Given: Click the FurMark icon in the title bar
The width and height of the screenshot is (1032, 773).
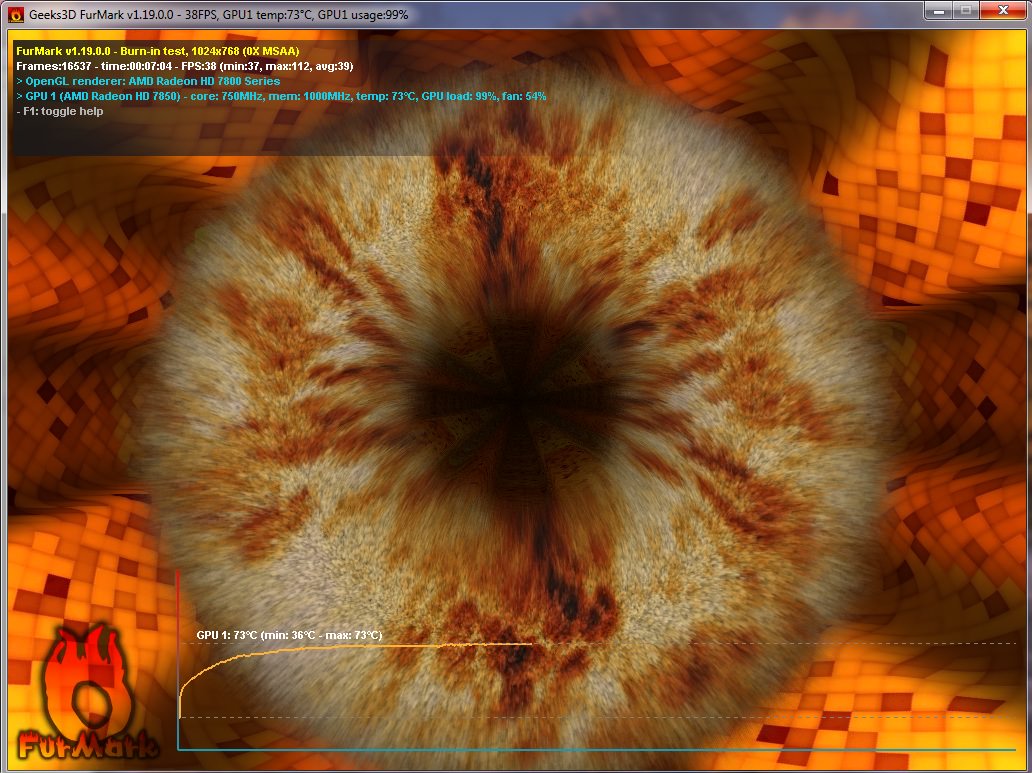Looking at the screenshot, I should [x=15, y=15].
